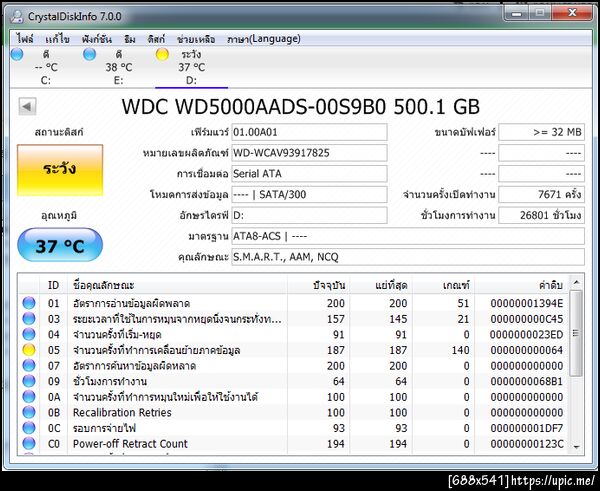This screenshot has height=491, width=600.
Task: Click the แย่ที่สุด column header
Action: coord(381,285)
